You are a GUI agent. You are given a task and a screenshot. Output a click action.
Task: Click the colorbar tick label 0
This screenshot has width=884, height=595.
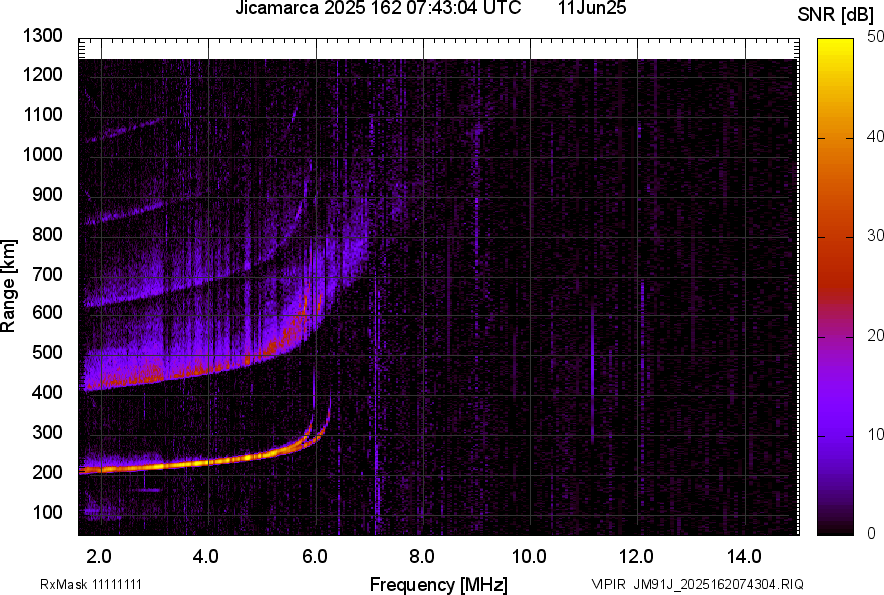click(x=872, y=533)
